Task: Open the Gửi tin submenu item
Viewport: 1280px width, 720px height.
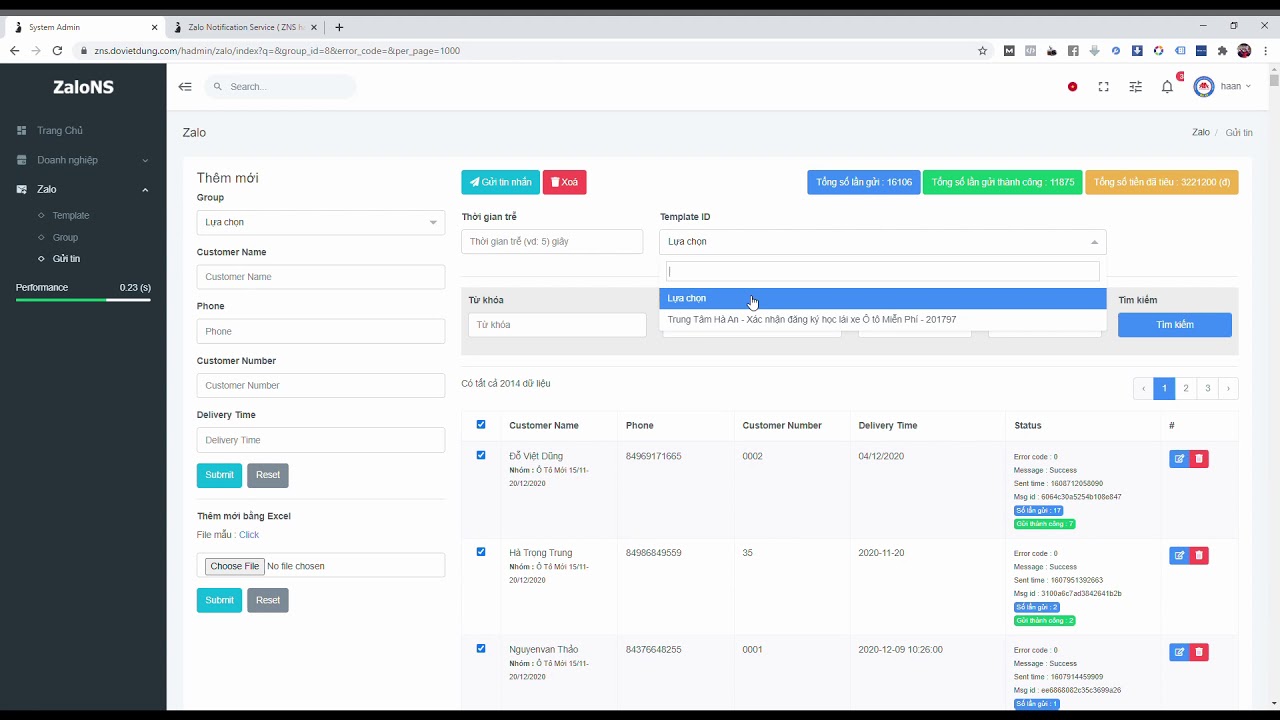Action: (66, 259)
